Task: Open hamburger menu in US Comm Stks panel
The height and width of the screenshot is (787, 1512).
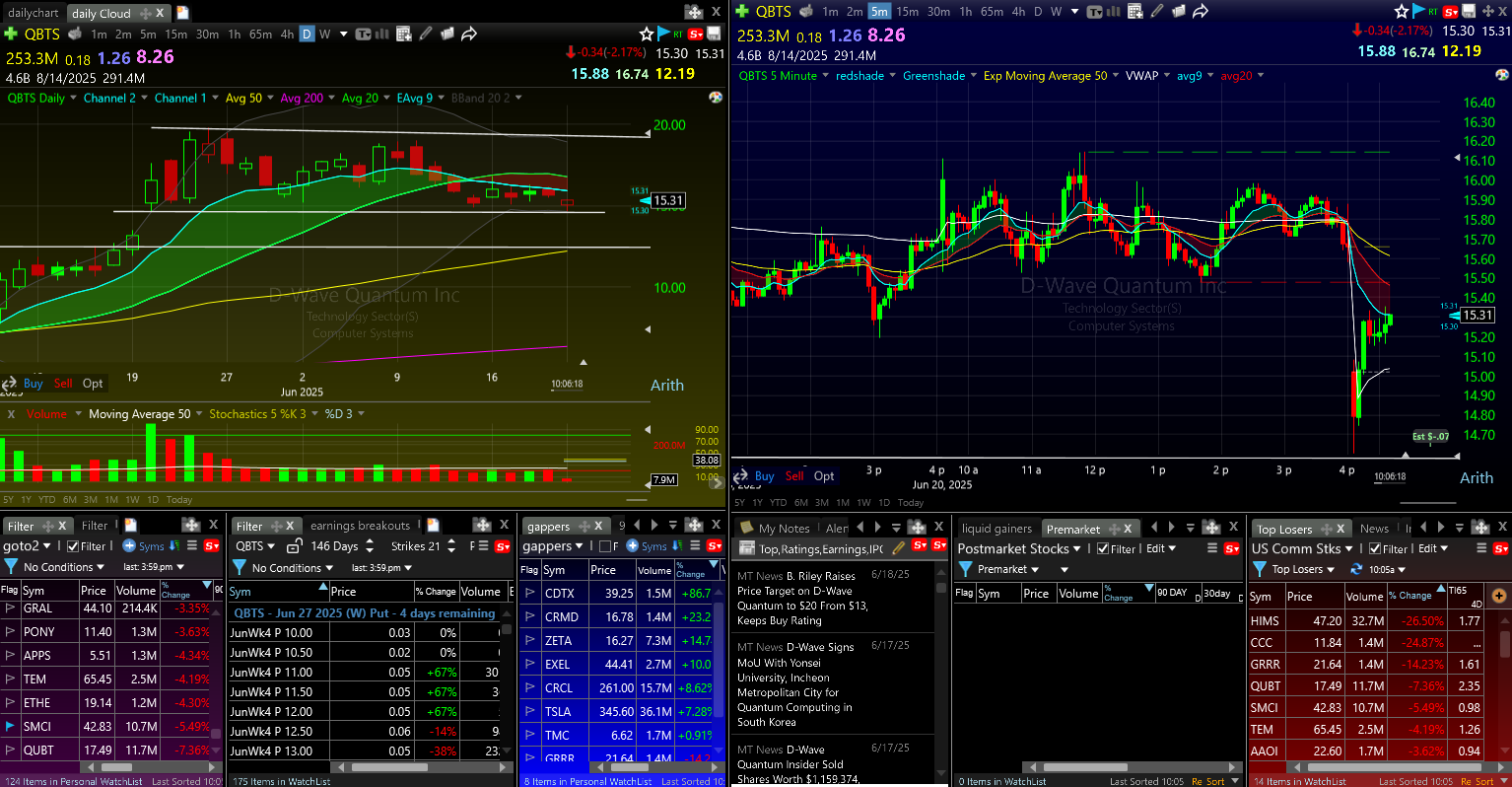Action: [x=1481, y=548]
